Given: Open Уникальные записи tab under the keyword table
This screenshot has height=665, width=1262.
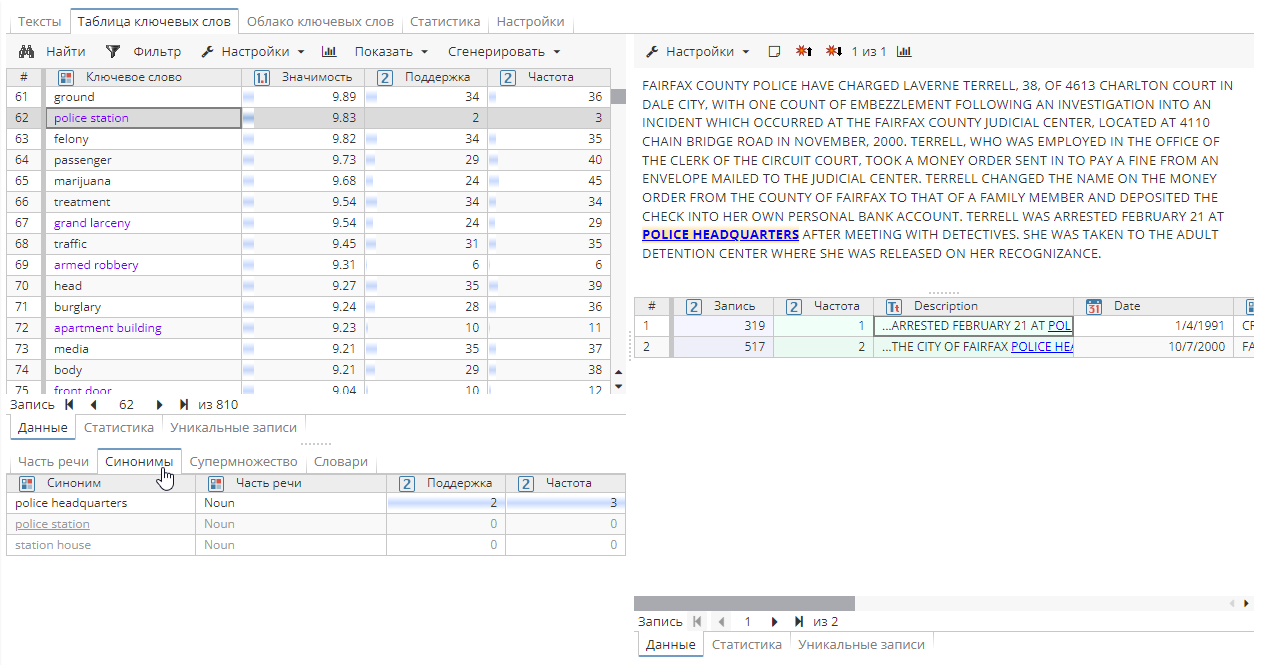Looking at the screenshot, I should (233, 427).
